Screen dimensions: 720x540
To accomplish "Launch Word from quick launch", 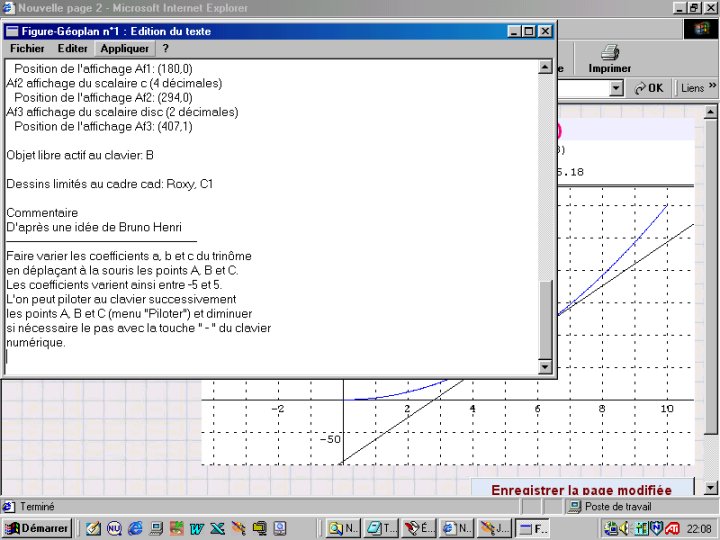I will [197, 529].
